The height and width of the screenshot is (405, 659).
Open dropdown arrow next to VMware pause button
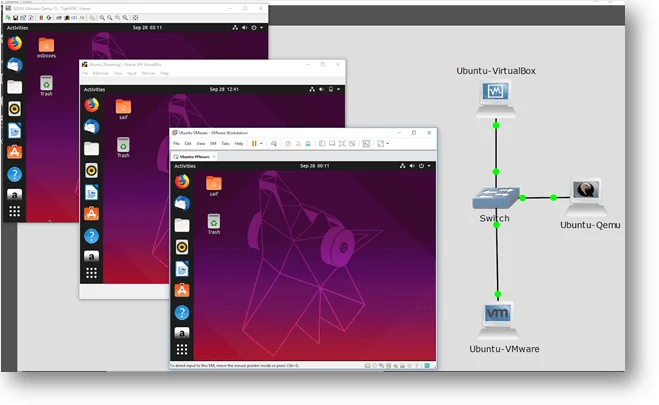tap(261, 144)
